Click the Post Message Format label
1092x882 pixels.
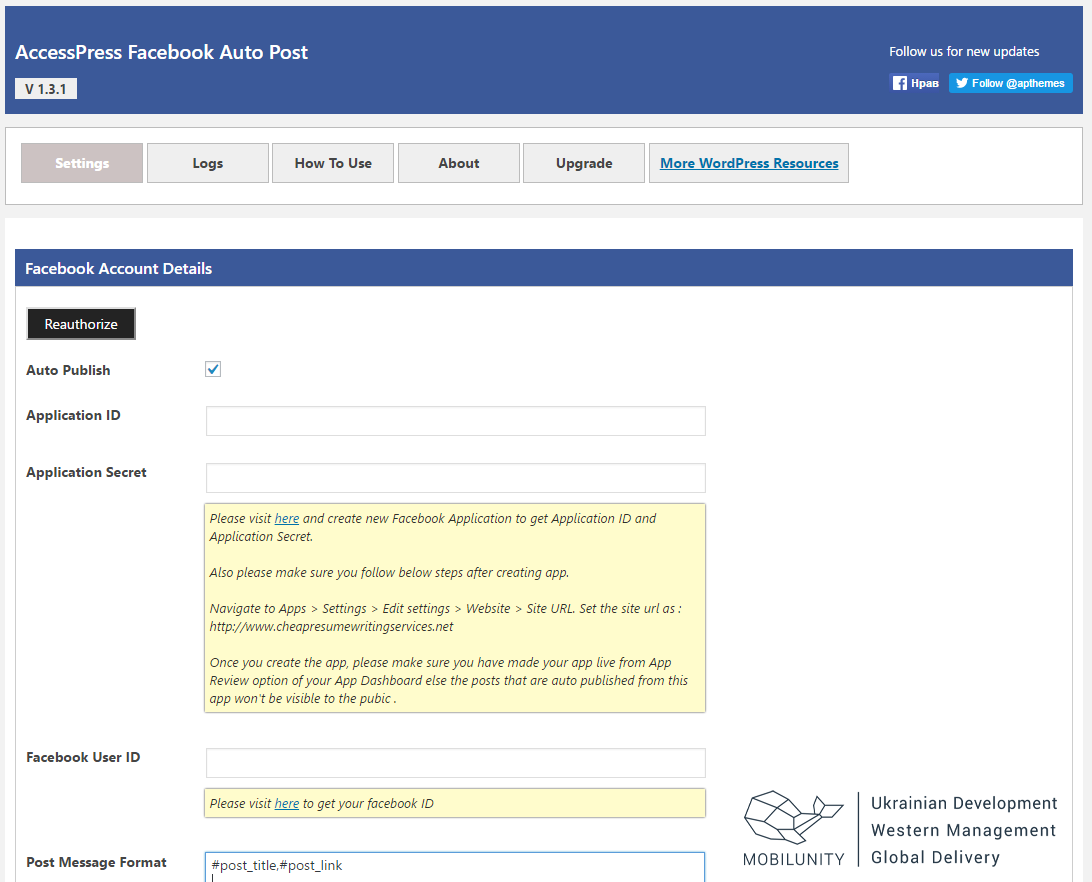point(96,862)
